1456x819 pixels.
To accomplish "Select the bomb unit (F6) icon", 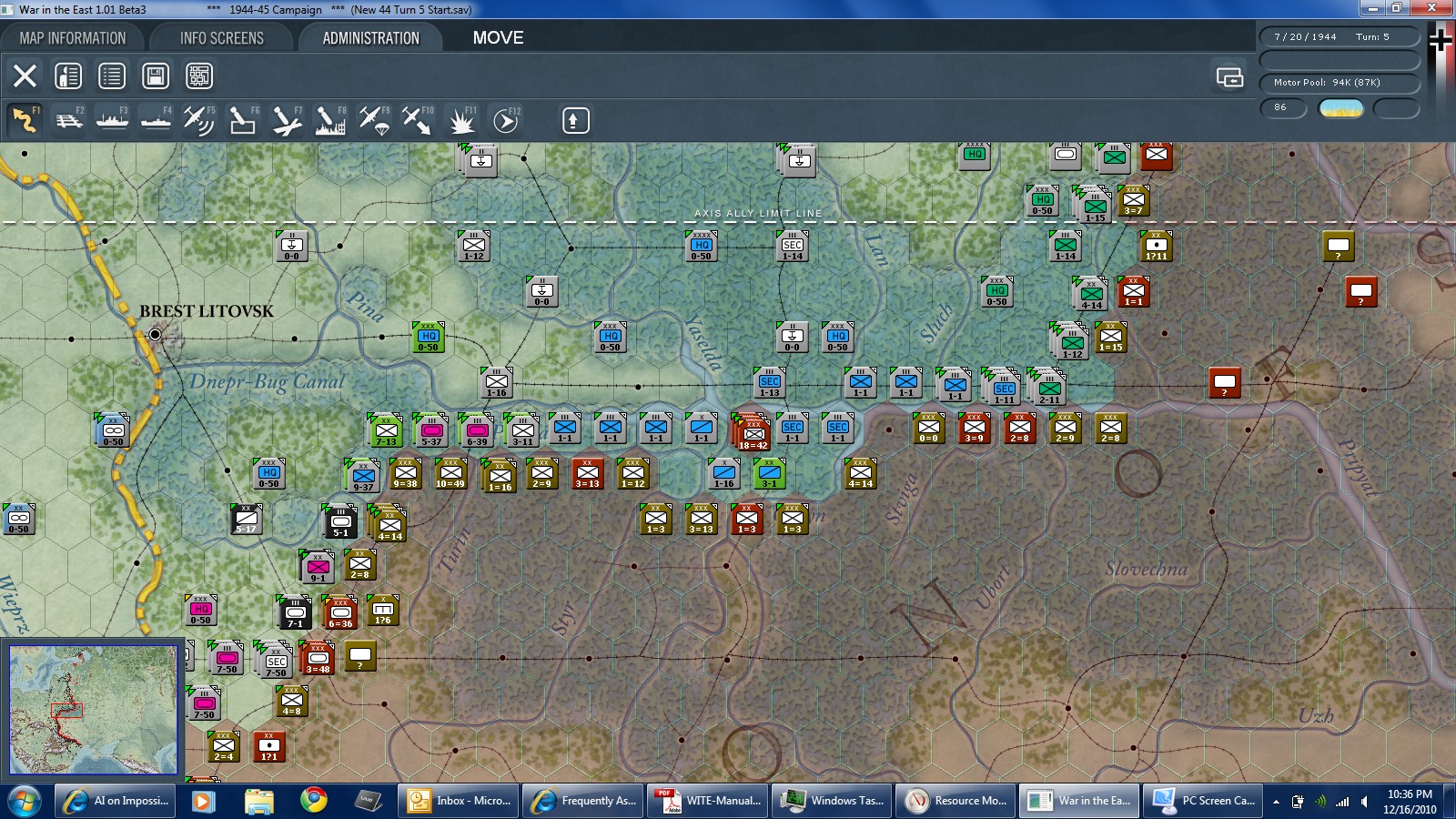I will 243,120.
